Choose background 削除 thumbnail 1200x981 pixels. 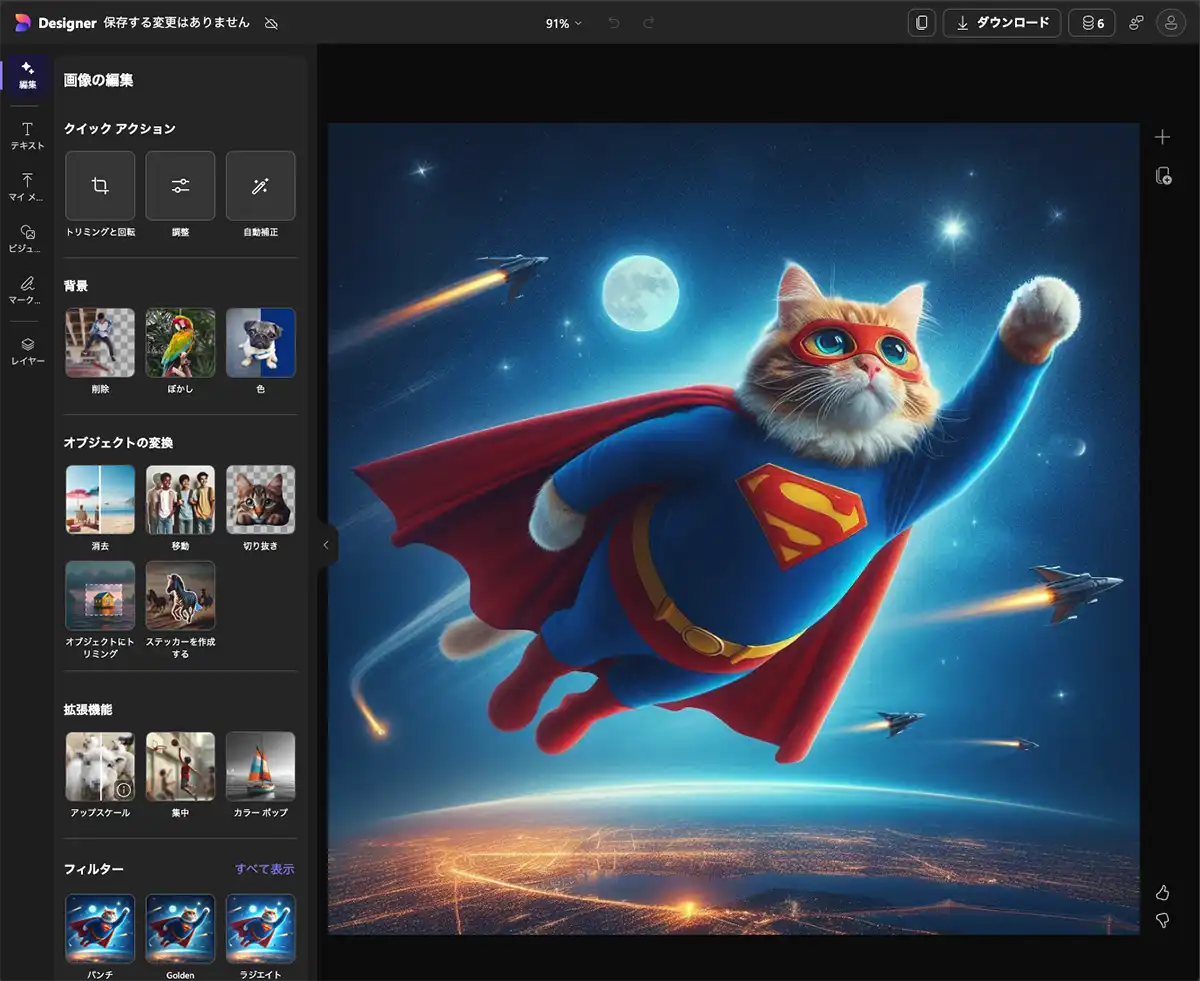[x=100, y=342]
